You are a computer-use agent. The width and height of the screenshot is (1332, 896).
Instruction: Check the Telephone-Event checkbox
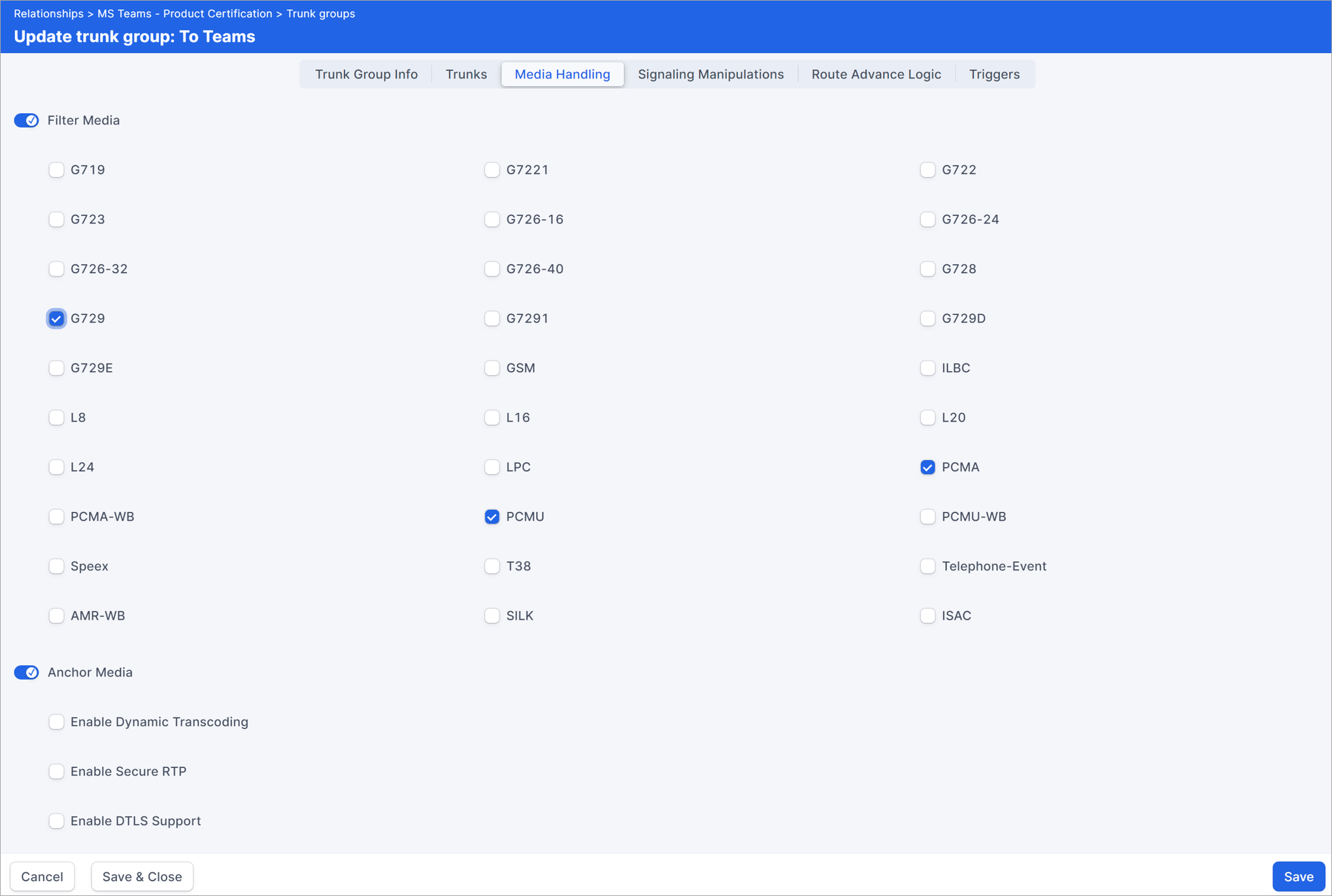927,566
